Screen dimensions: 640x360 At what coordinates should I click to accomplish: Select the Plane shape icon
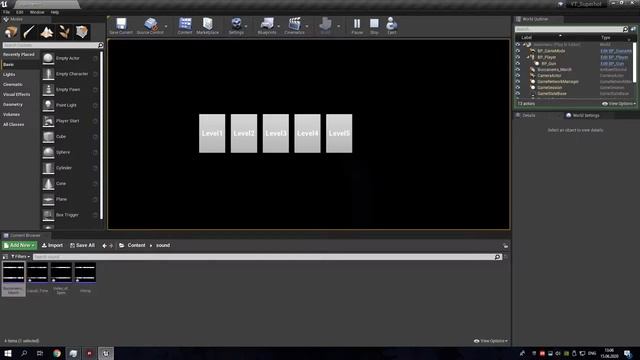pos(48,199)
